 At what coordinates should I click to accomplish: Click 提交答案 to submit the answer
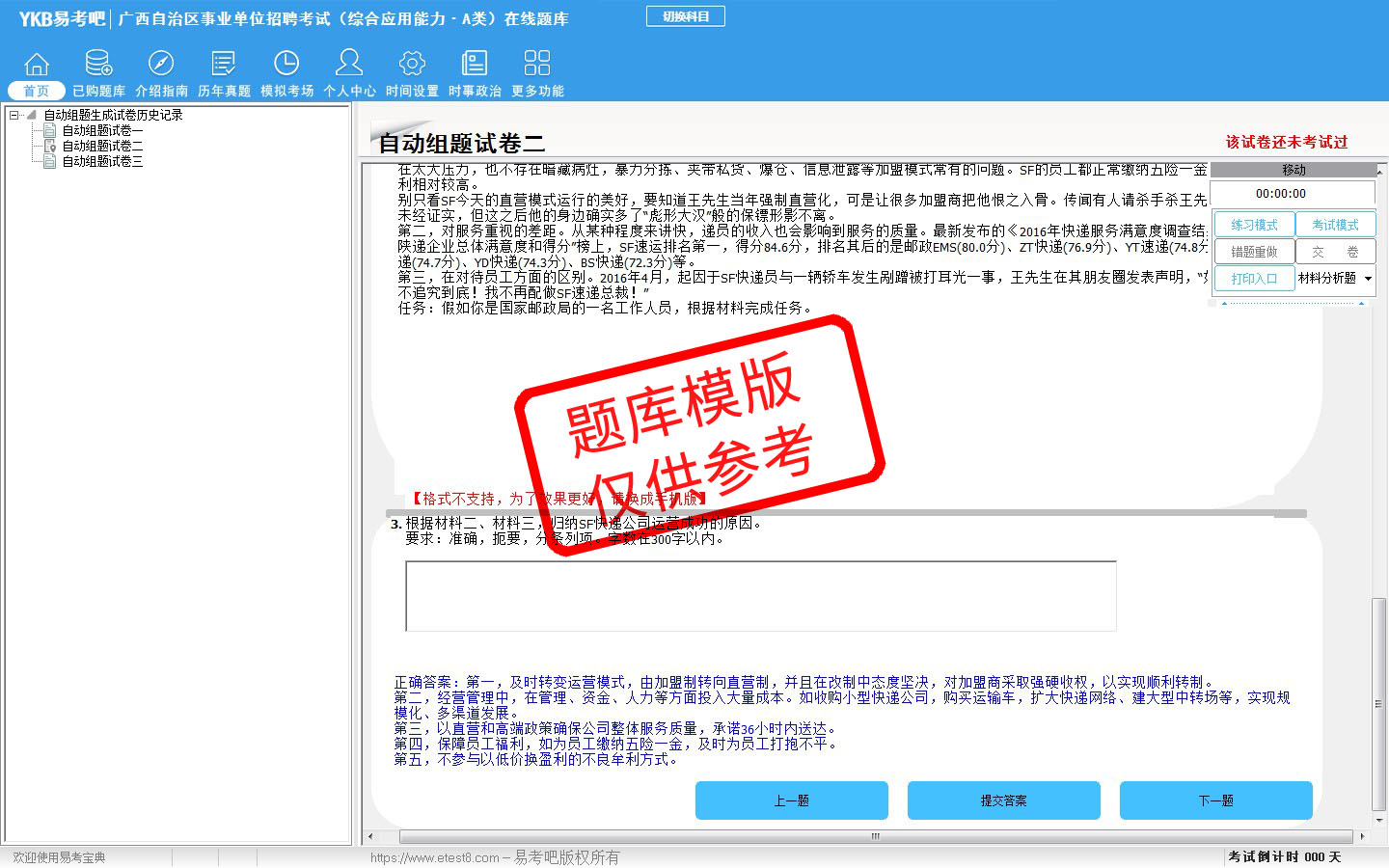(1003, 800)
